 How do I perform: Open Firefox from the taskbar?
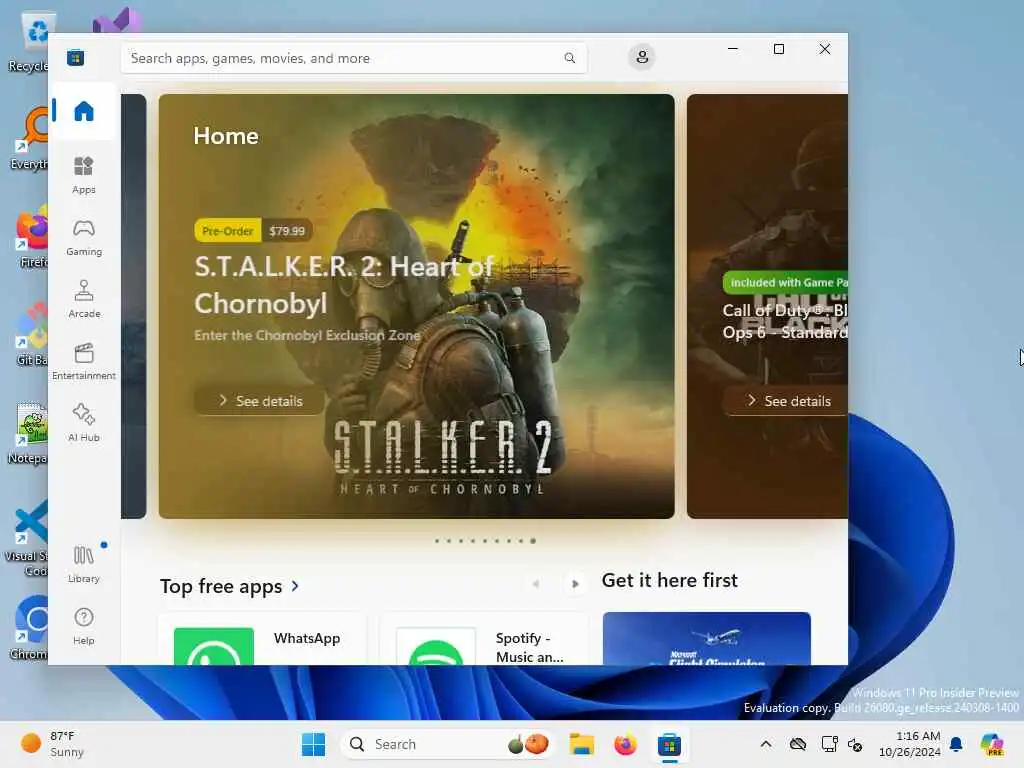pos(625,744)
